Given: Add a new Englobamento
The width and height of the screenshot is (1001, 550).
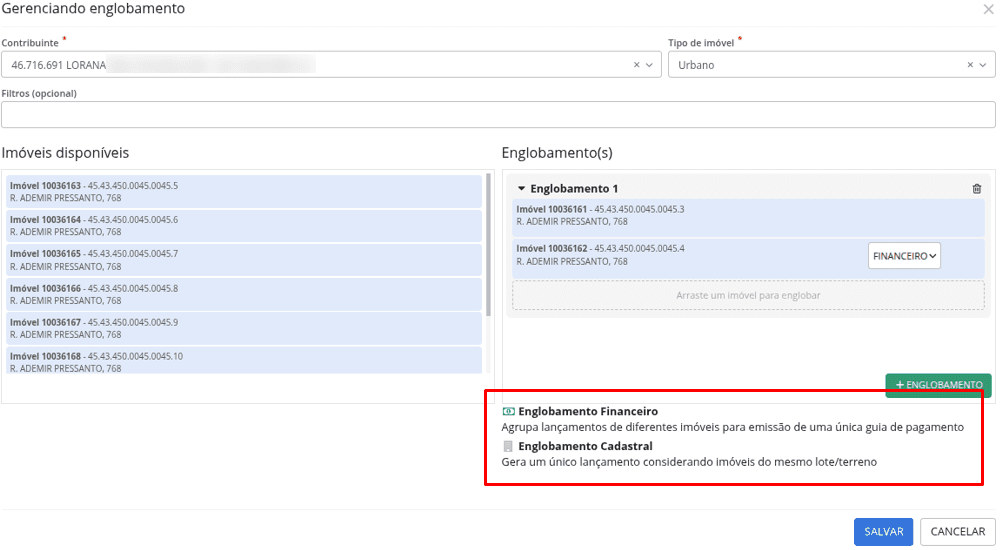Looking at the screenshot, I should click(938, 385).
